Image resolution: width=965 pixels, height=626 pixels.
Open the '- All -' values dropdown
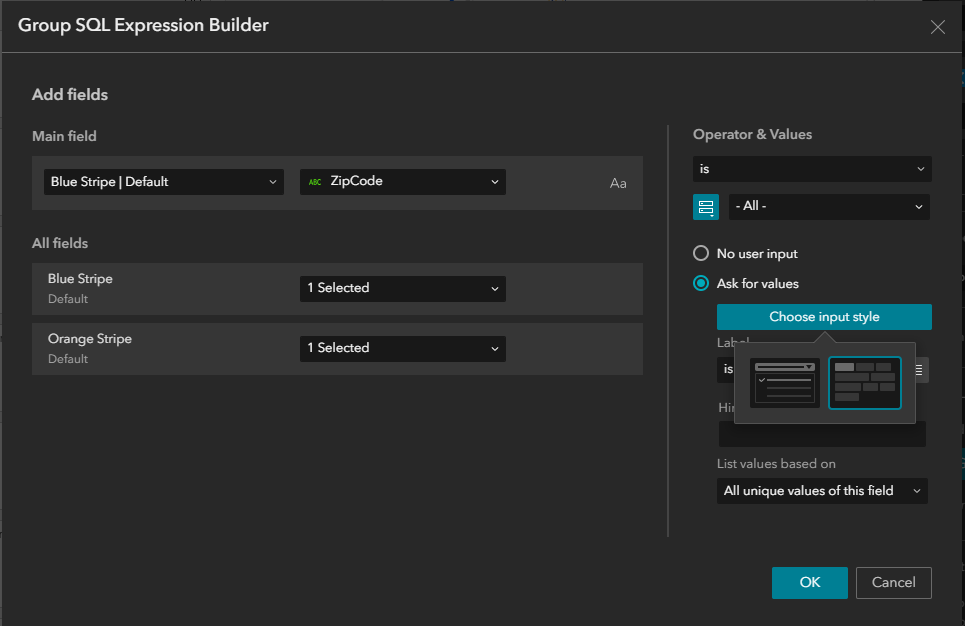[x=829, y=207]
